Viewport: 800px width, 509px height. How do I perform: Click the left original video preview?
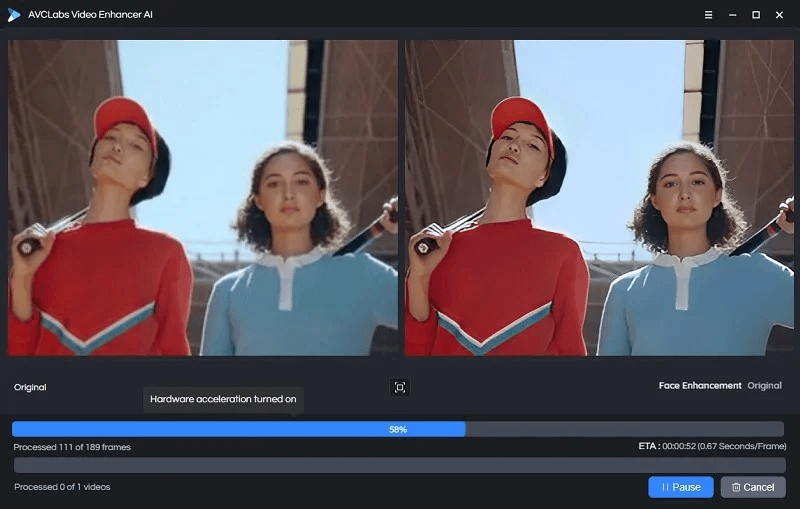[x=203, y=198]
